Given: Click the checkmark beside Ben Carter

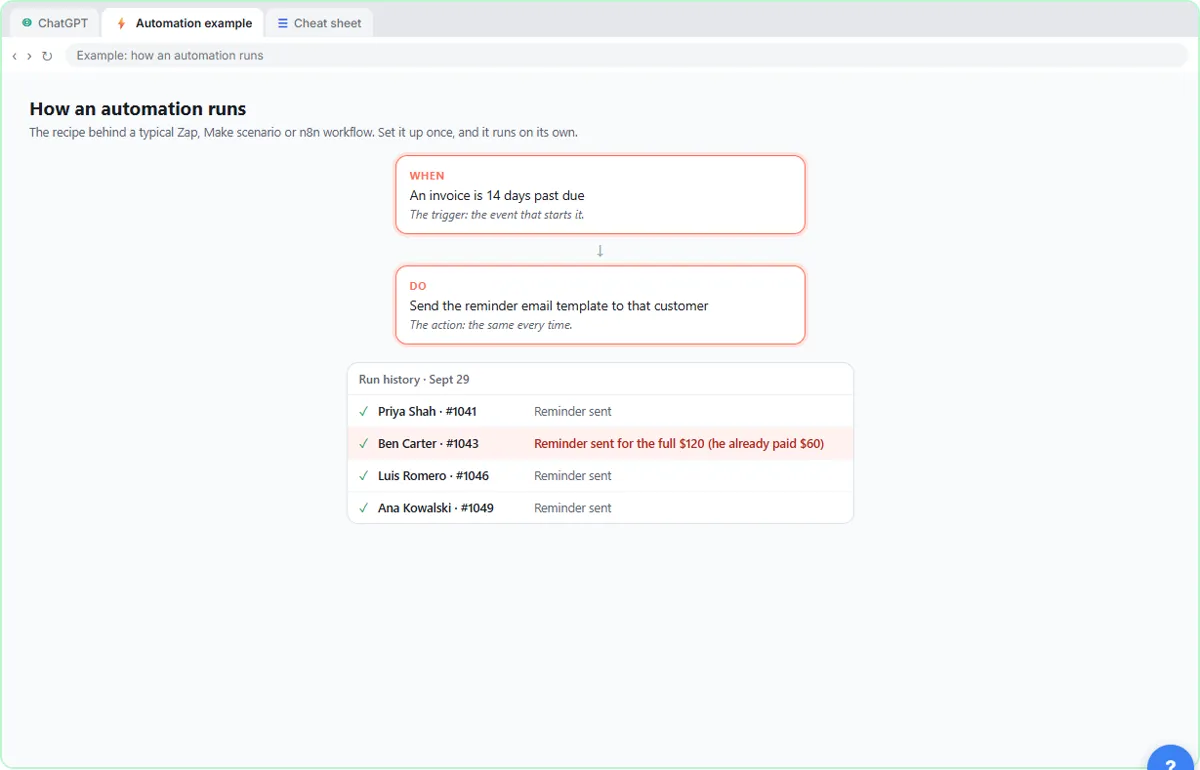Looking at the screenshot, I should (364, 443).
